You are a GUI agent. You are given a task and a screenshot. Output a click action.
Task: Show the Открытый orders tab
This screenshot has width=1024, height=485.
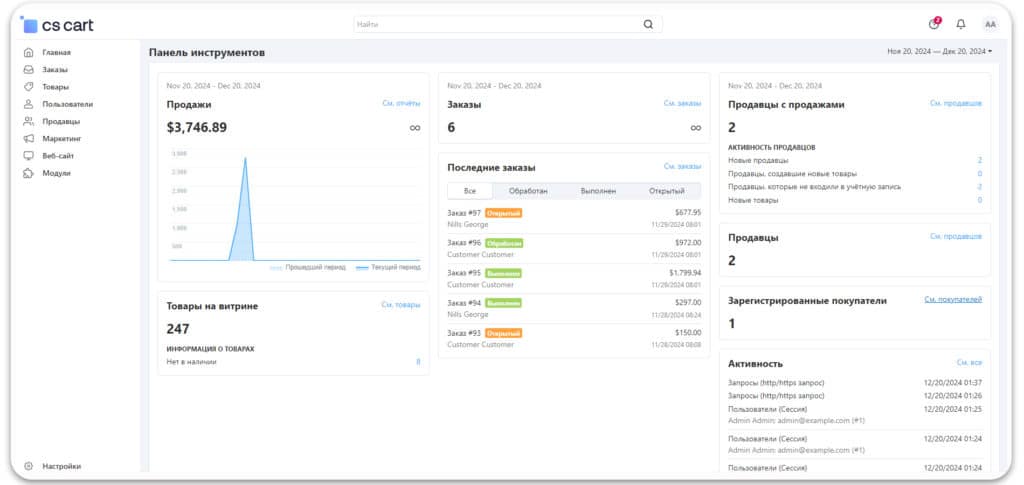click(666, 190)
